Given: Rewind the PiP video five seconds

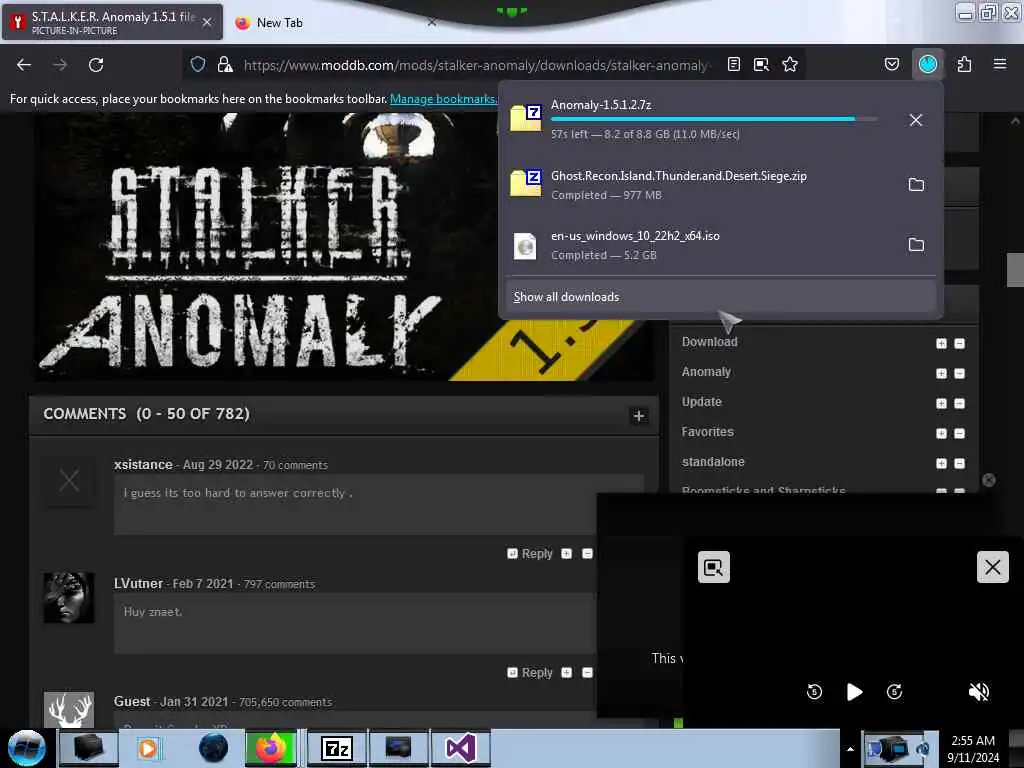Looking at the screenshot, I should [814, 692].
